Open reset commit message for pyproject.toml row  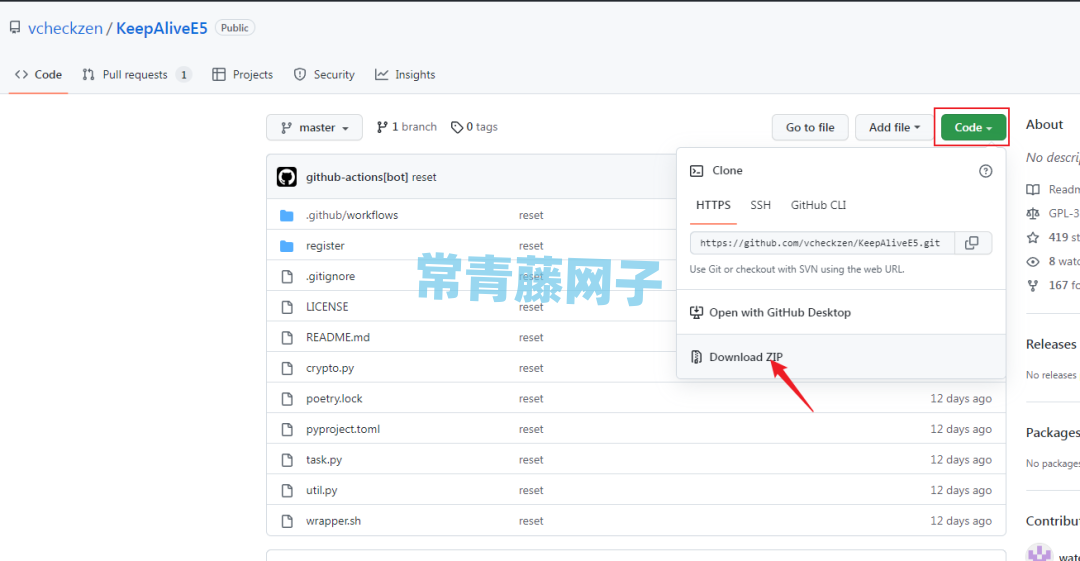tap(531, 429)
